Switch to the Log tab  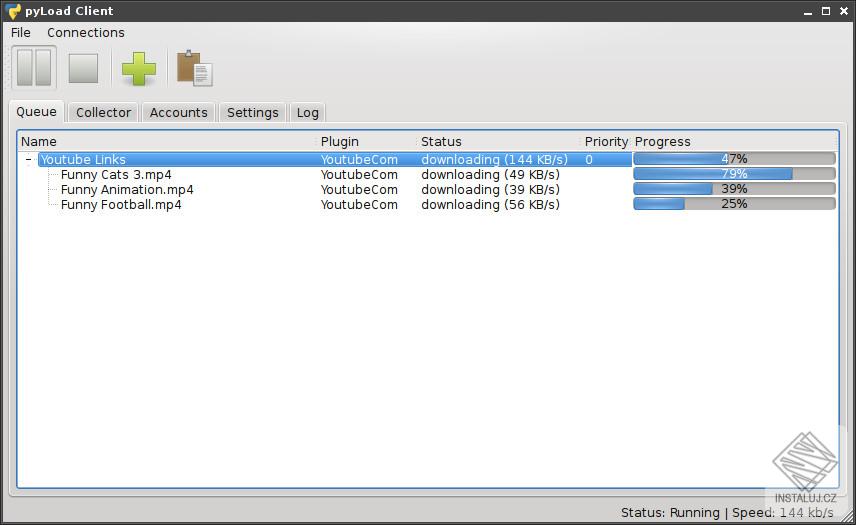coord(307,112)
